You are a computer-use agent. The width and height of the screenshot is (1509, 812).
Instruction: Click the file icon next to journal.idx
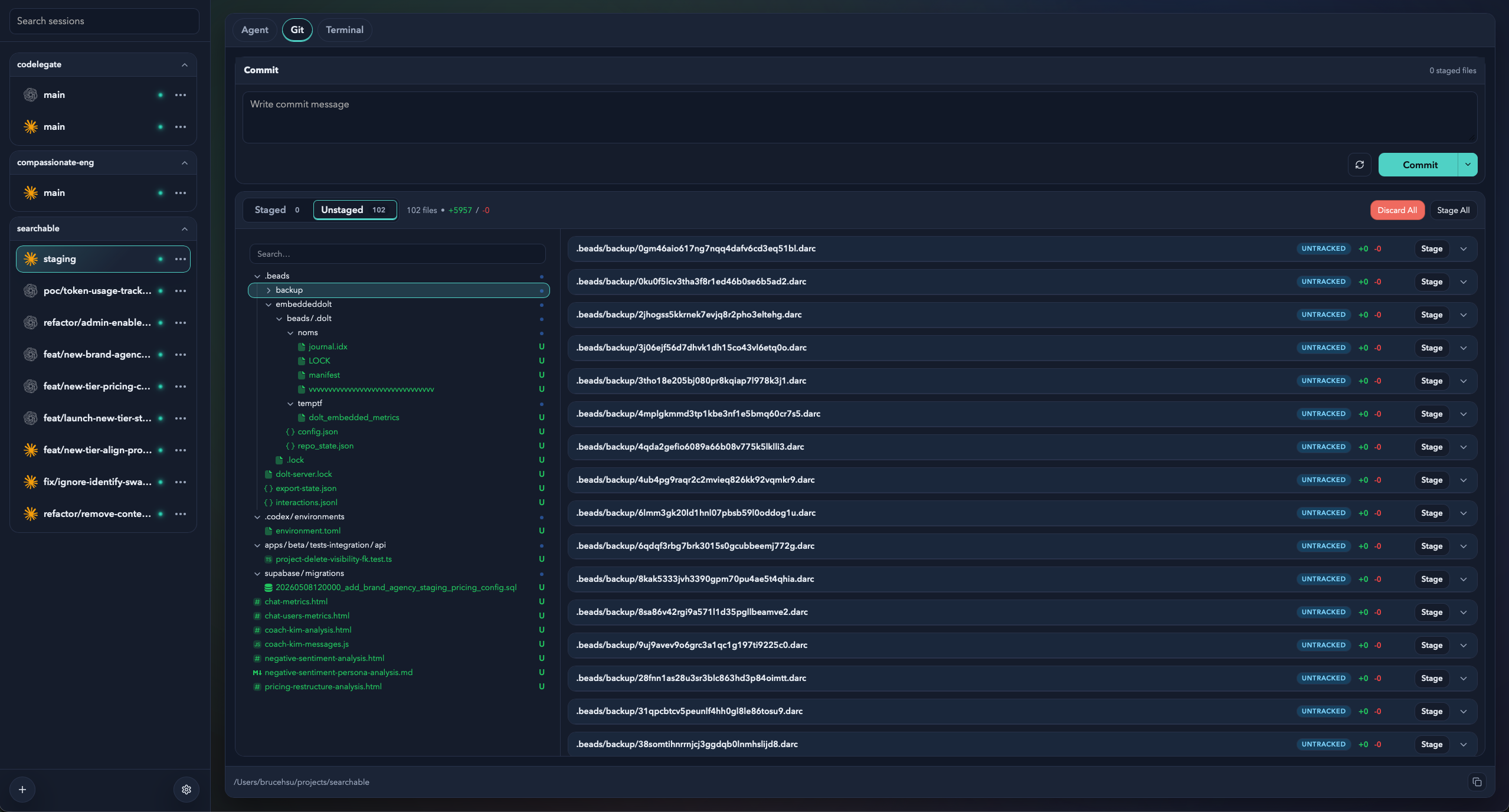click(x=302, y=347)
